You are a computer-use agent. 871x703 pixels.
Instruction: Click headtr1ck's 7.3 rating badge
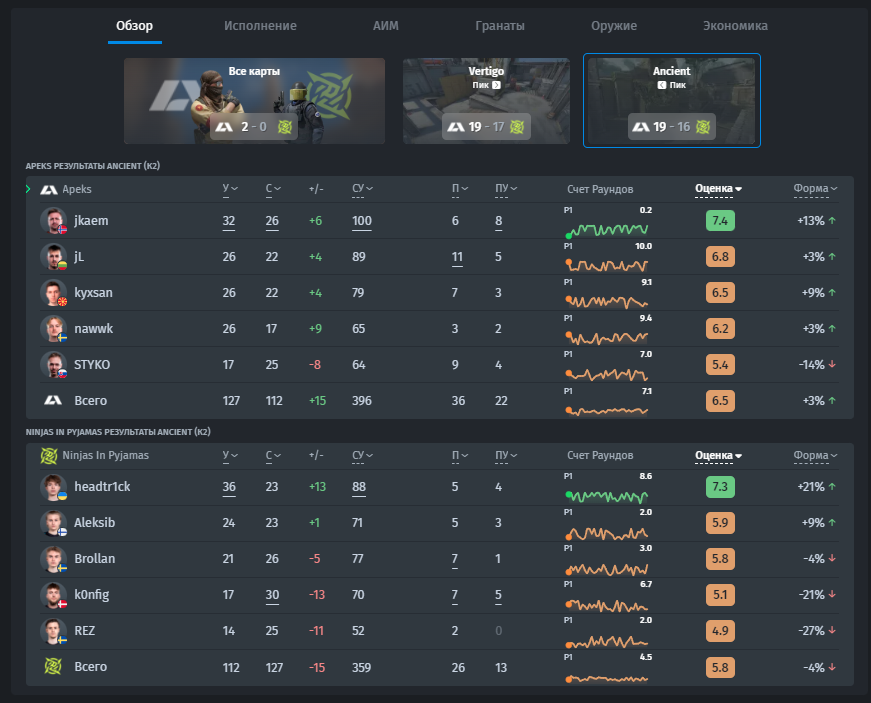[x=720, y=487]
